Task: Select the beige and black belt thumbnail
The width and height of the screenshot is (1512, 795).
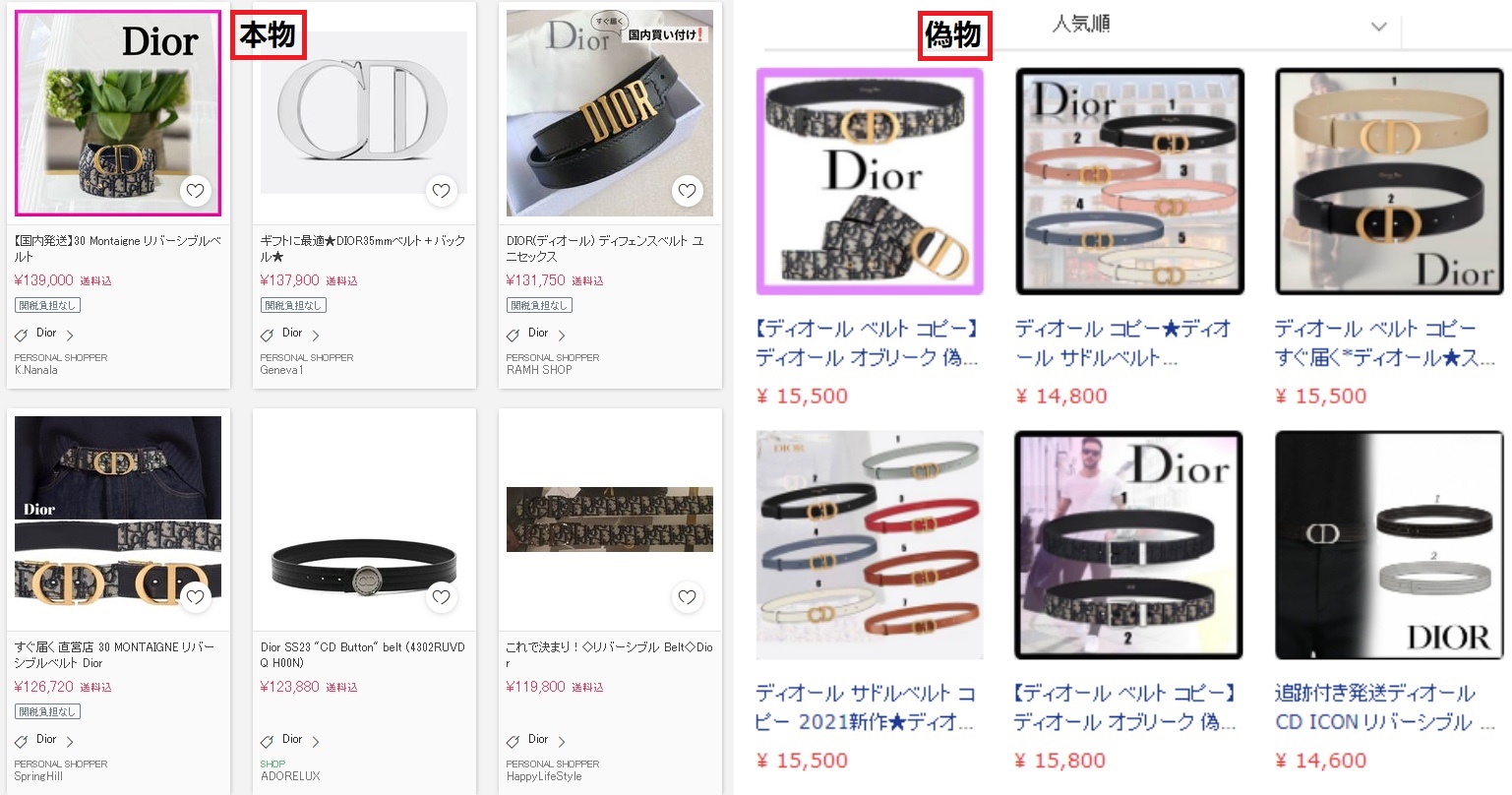Action: click(x=1389, y=181)
